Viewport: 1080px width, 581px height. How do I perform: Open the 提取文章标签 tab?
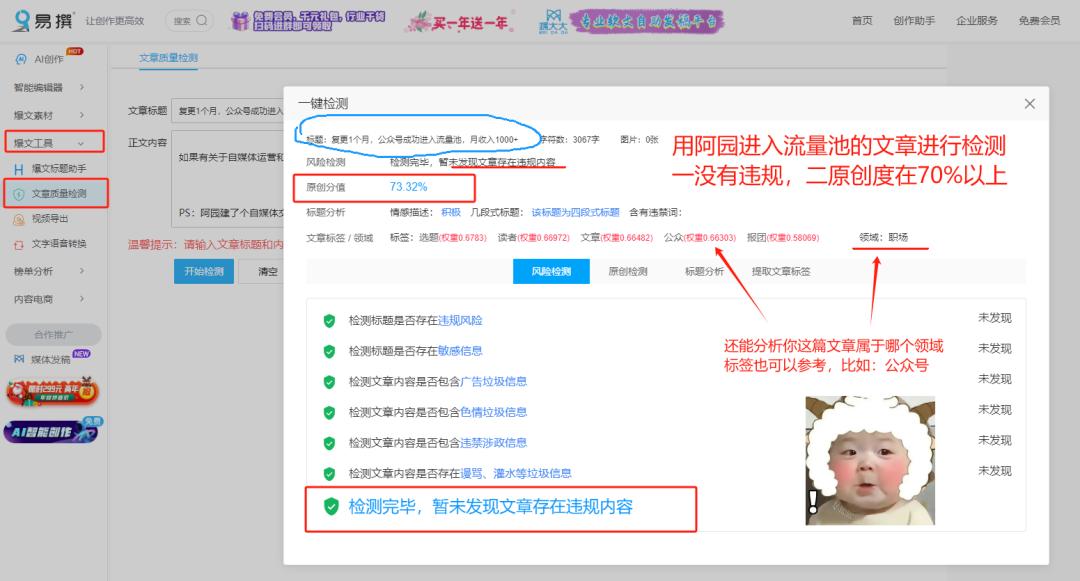781,272
